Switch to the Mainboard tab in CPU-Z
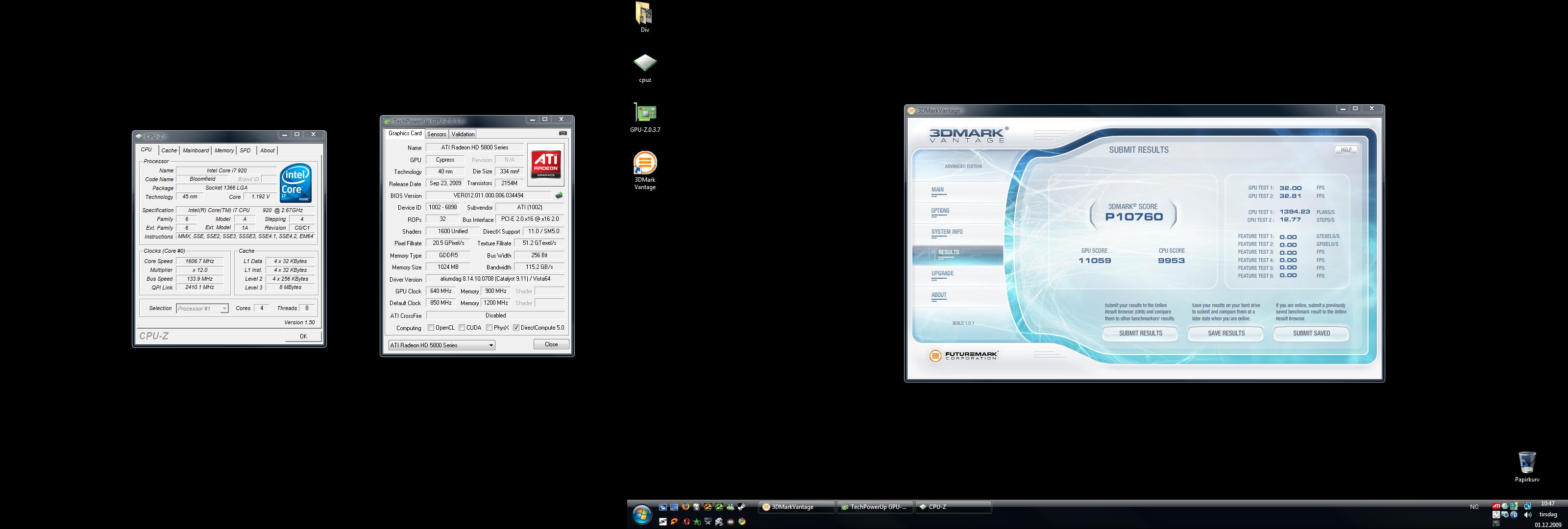The image size is (1568, 529). tap(196, 150)
